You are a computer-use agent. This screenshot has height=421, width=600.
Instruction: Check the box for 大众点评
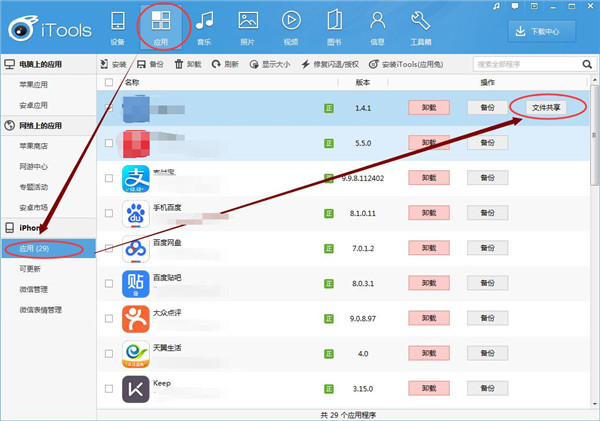(x=109, y=318)
